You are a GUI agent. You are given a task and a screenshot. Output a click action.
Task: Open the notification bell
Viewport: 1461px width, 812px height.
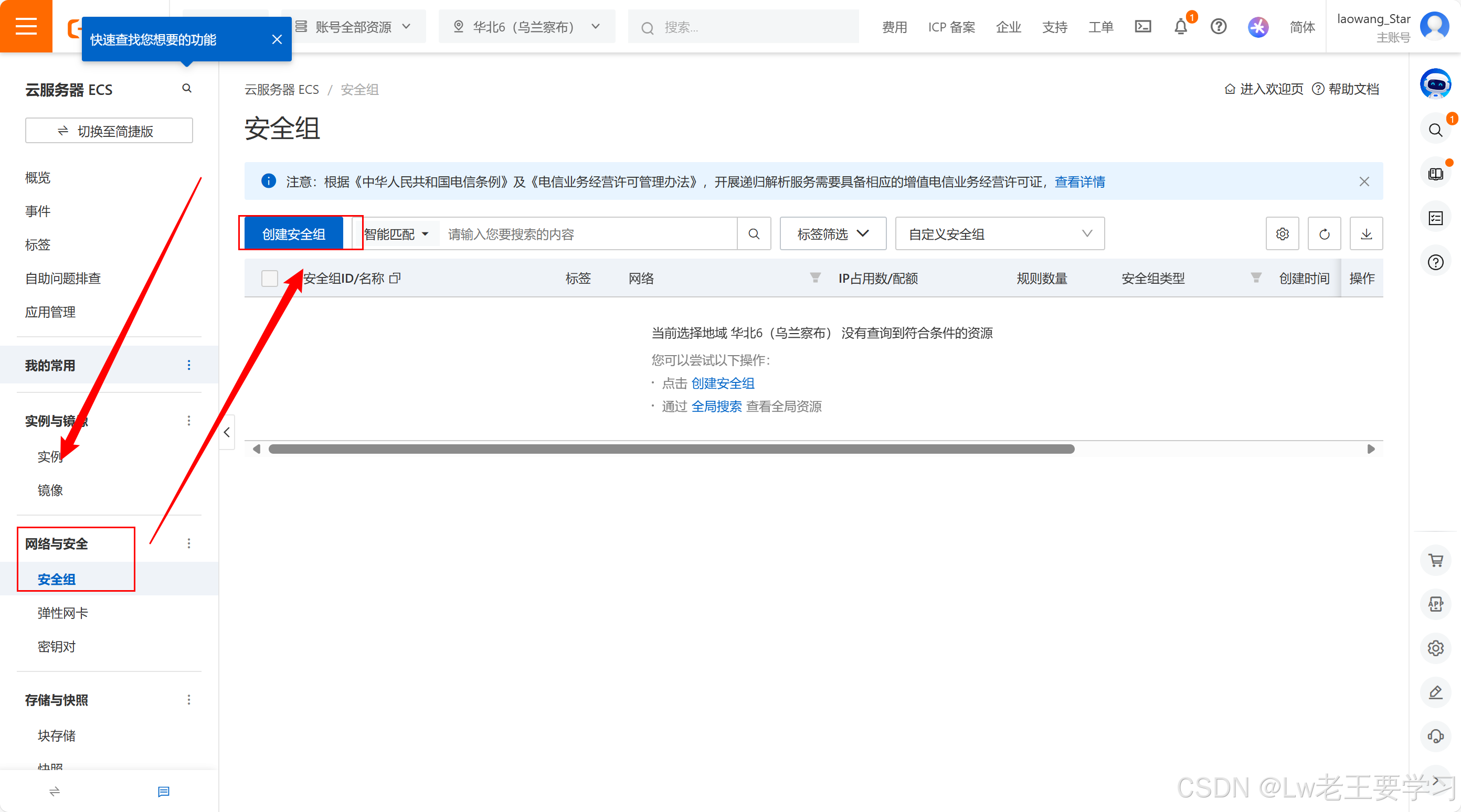(1181, 27)
